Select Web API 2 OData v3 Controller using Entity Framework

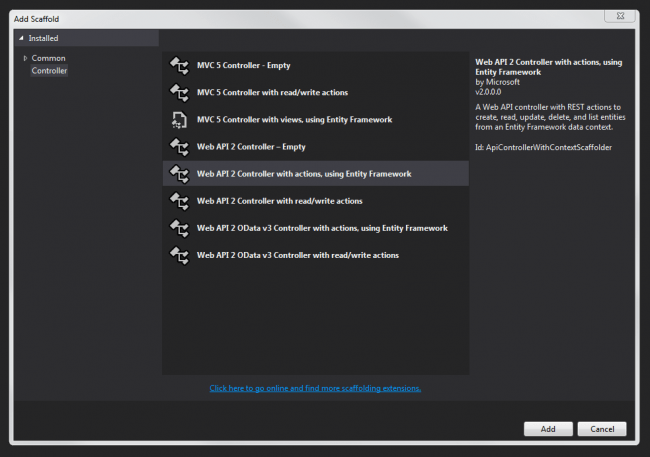click(322, 228)
